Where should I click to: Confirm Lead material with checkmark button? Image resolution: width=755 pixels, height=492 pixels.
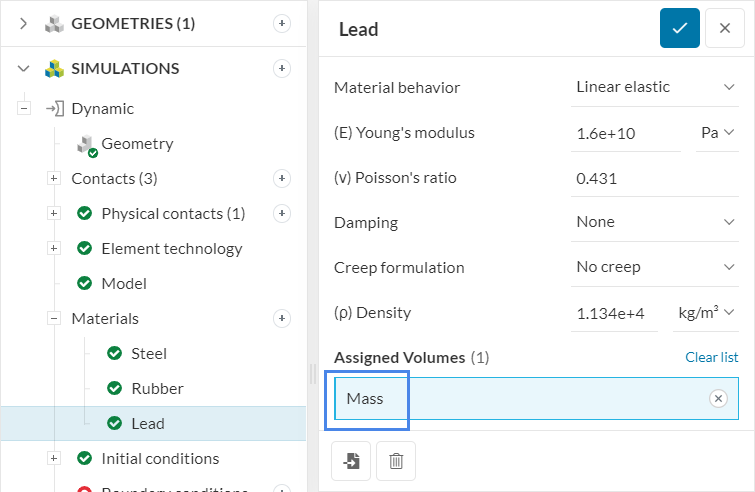(x=679, y=29)
